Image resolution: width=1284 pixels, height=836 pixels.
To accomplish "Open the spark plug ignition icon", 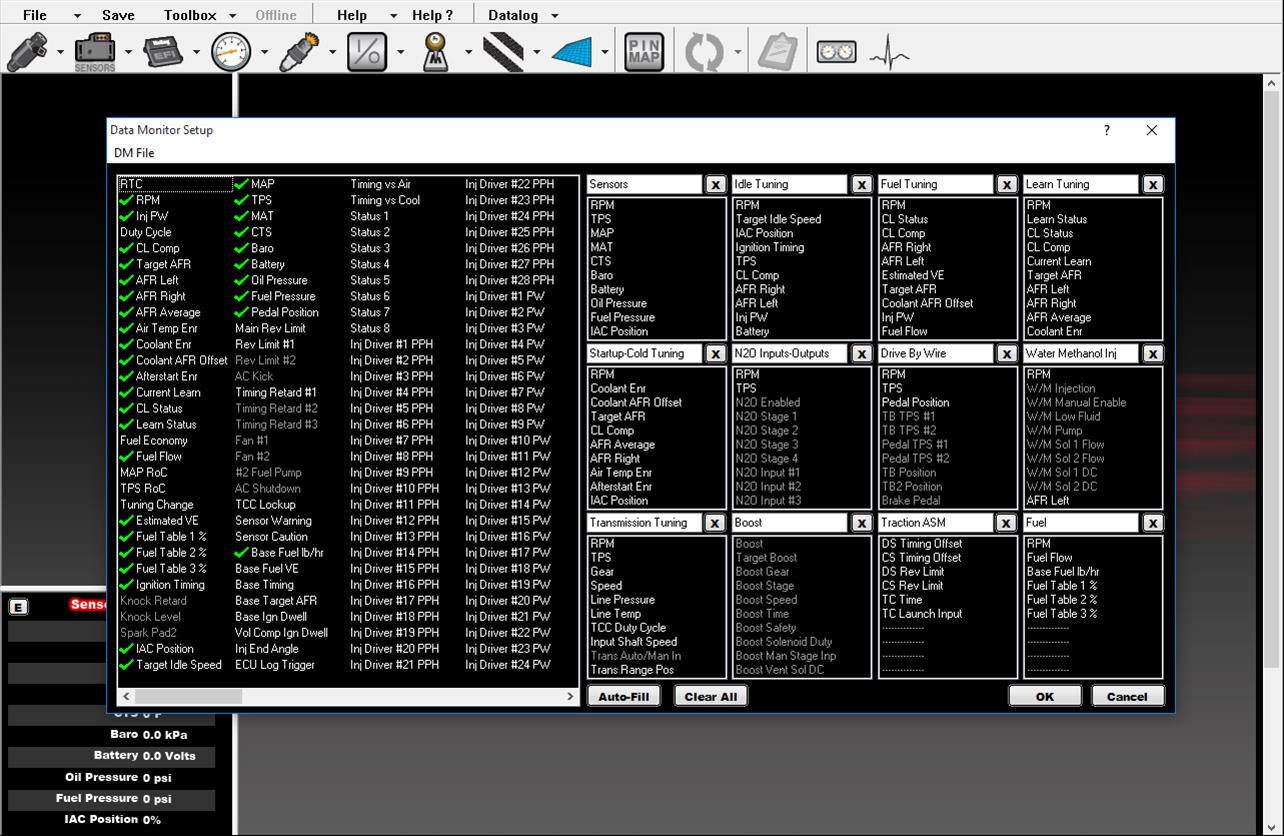I will [299, 52].
